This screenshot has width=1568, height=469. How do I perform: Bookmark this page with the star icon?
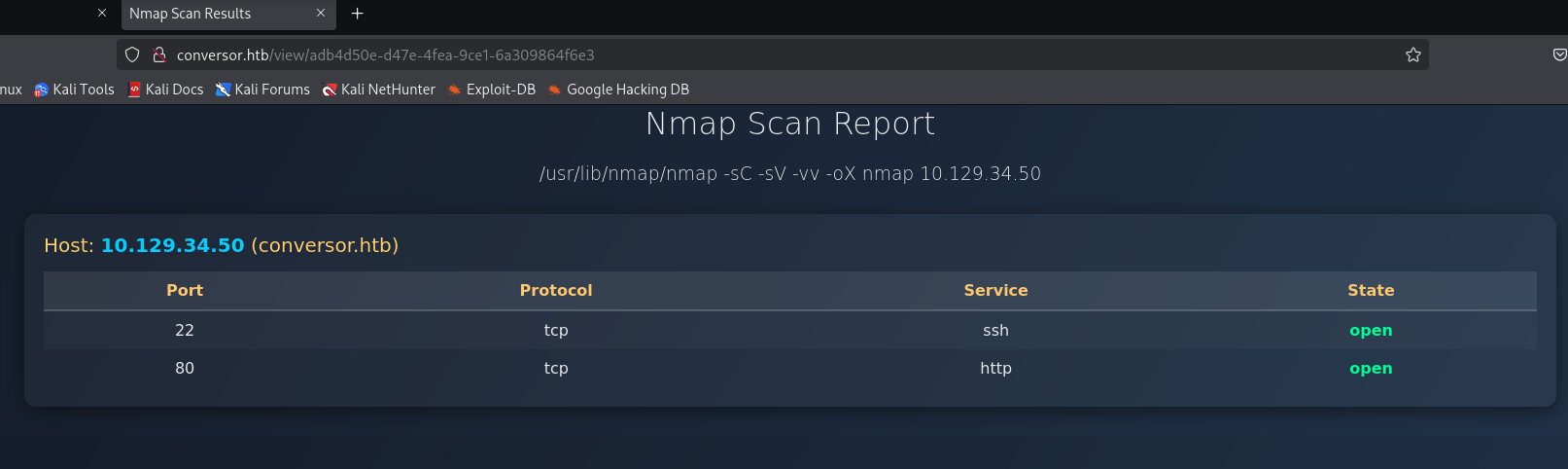tap(1412, 55)
